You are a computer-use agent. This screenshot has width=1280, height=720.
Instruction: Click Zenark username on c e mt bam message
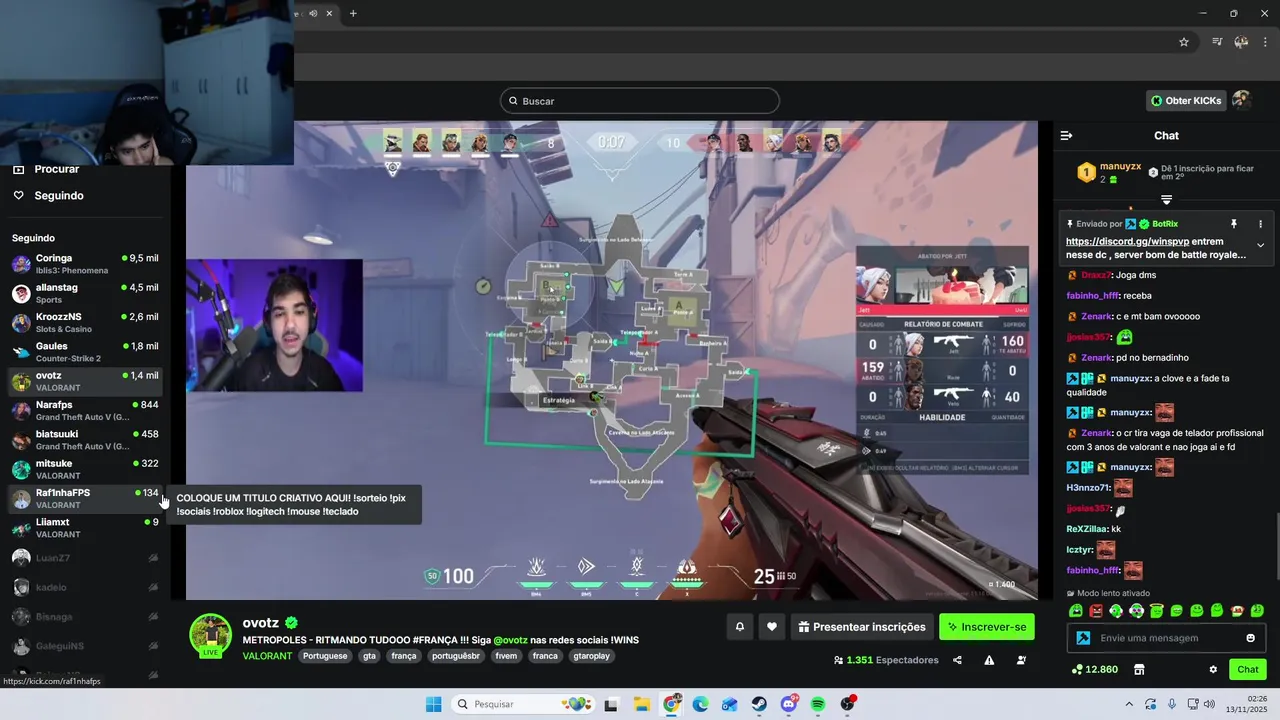click(x=1096, y=316)
